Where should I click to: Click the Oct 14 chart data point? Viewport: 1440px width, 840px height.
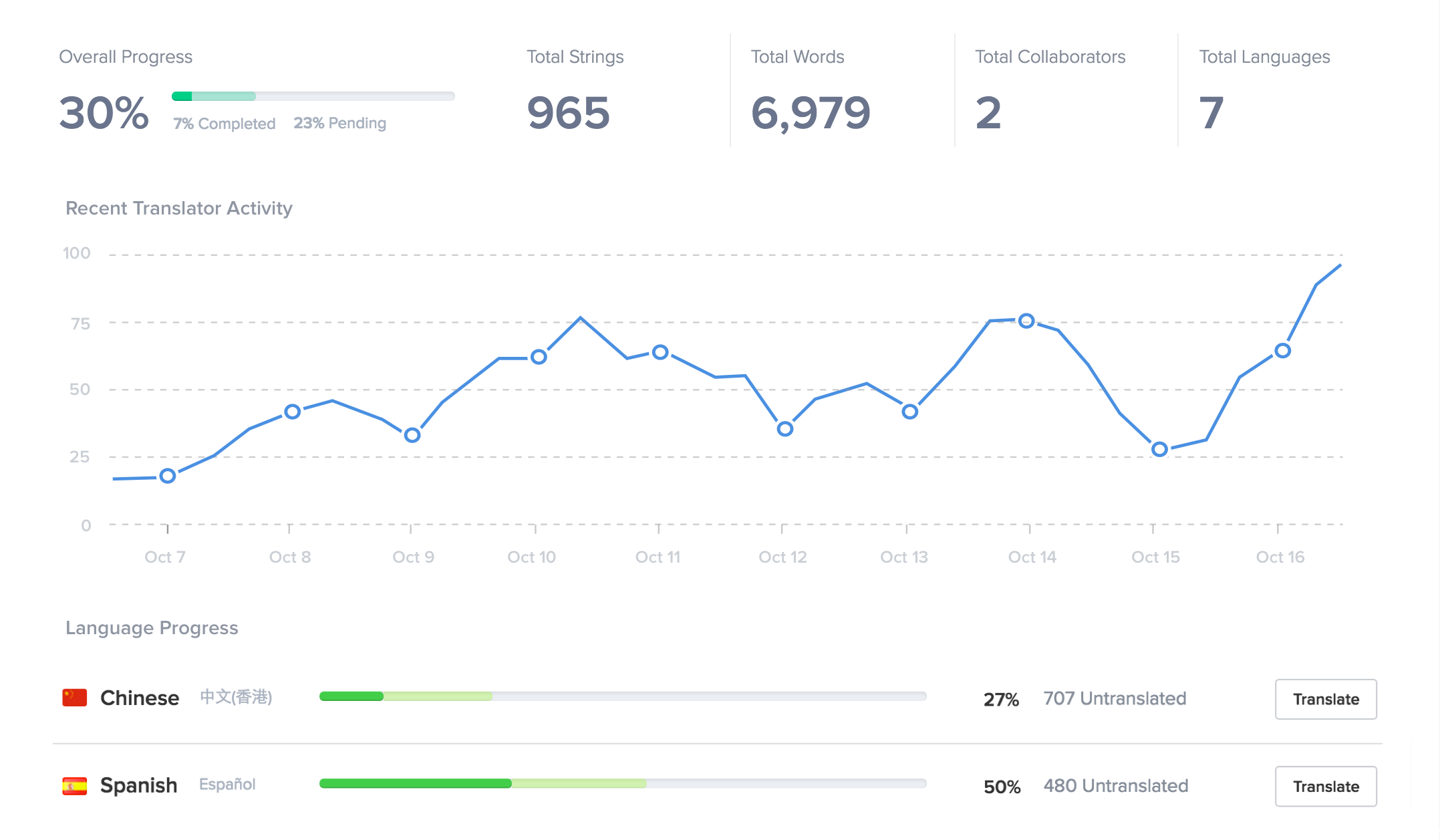[x=1027, y=321]
